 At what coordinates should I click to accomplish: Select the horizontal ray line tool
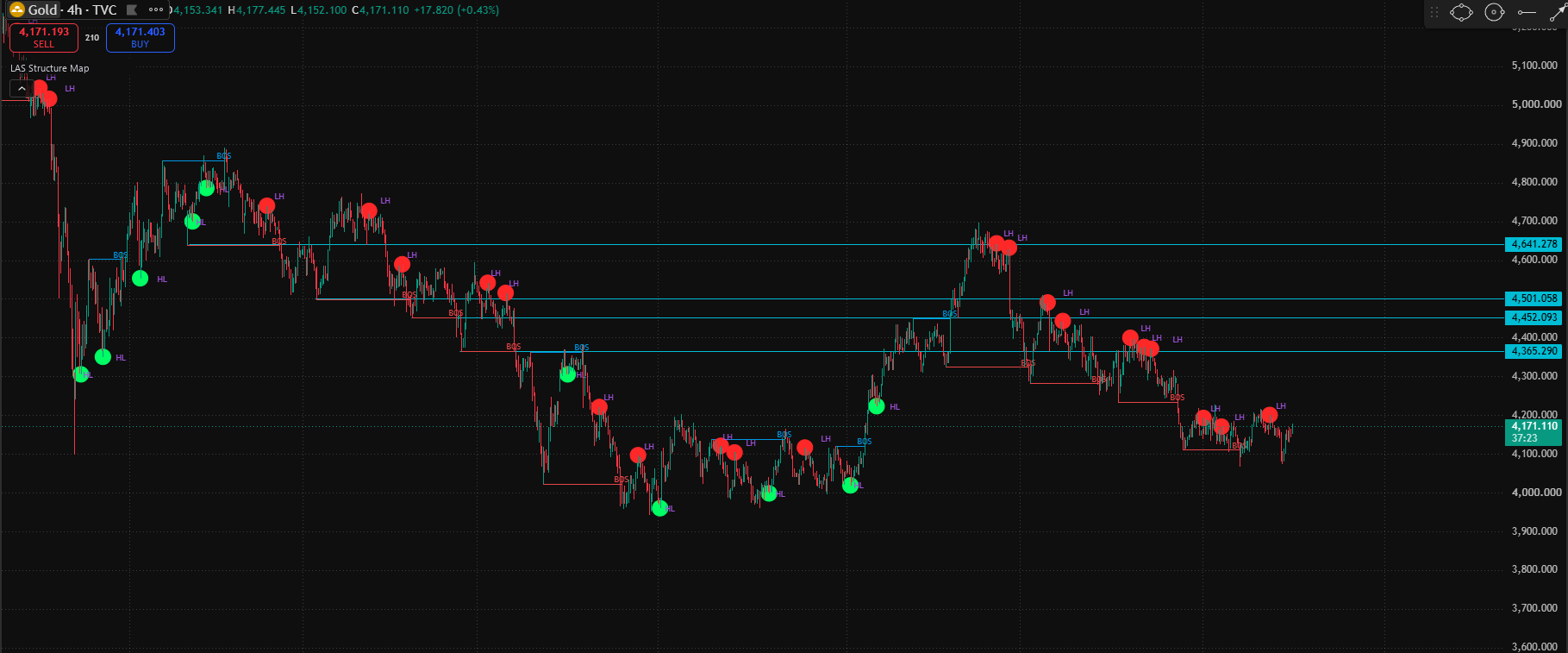[1527, 12]
